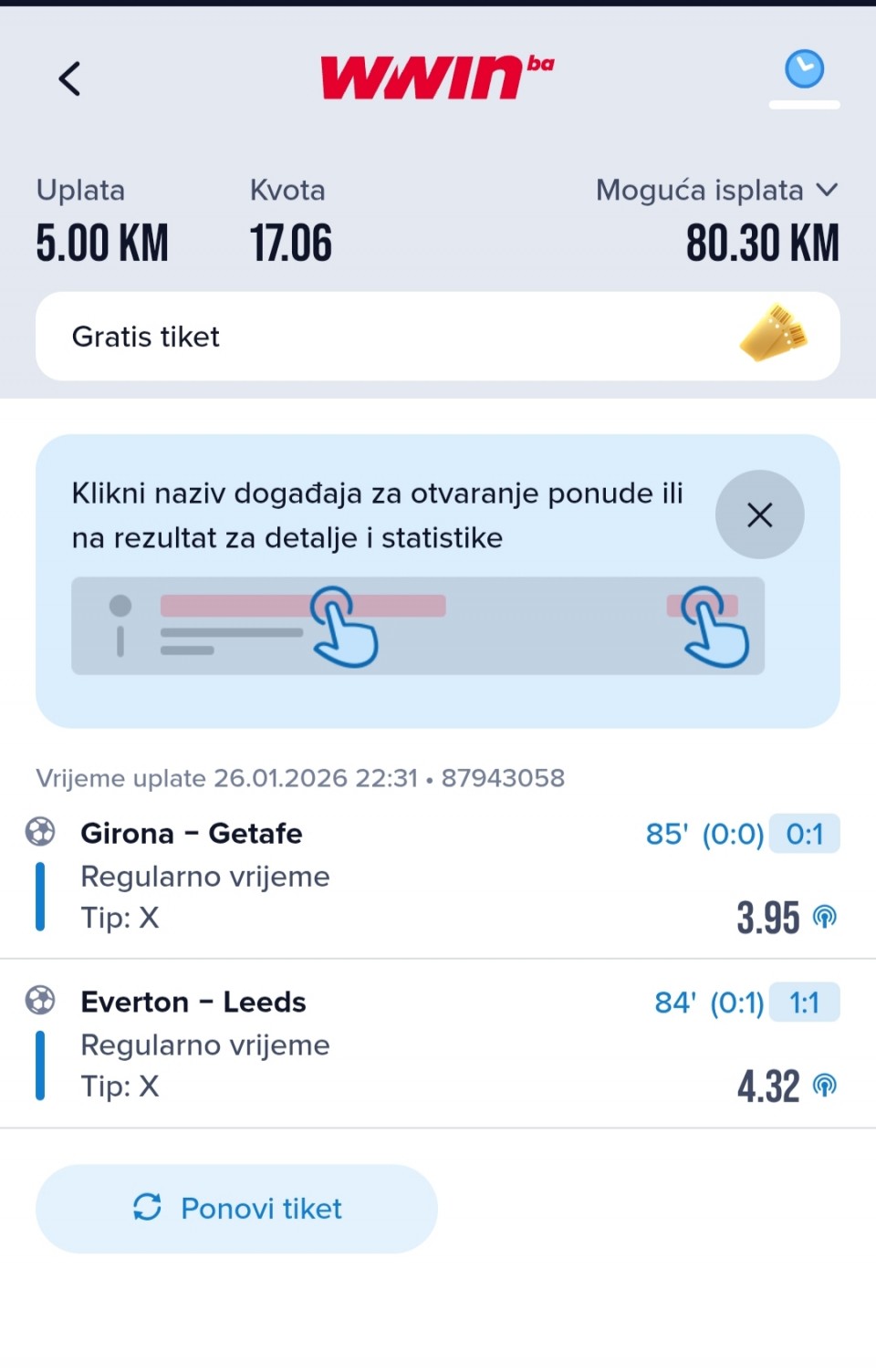Viewport: 876px width, 1372px height.
Task: Open the clock history icon
Action: click(x=804, y=69)
